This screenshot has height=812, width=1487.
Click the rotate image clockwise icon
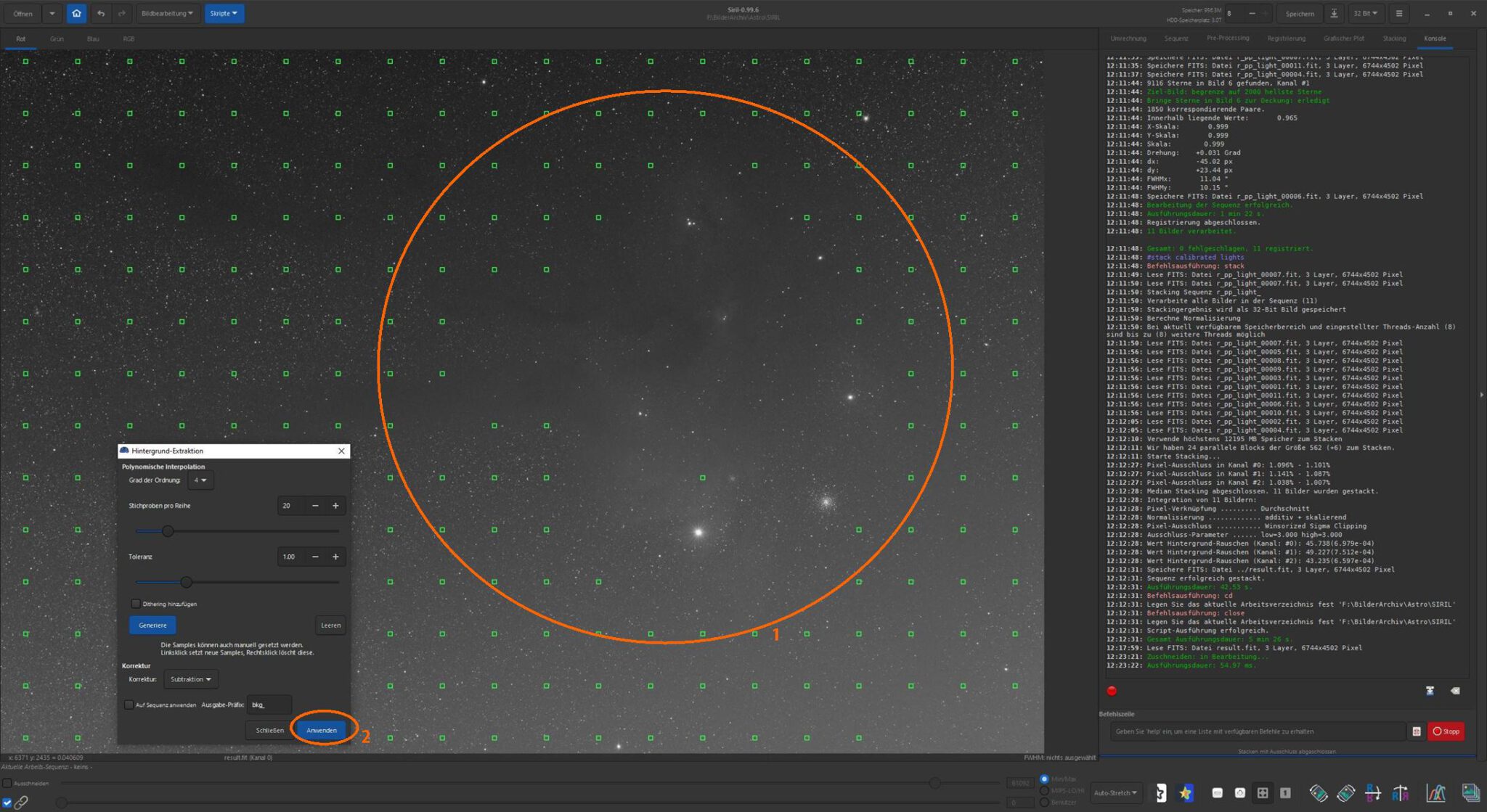point(1345,793)
